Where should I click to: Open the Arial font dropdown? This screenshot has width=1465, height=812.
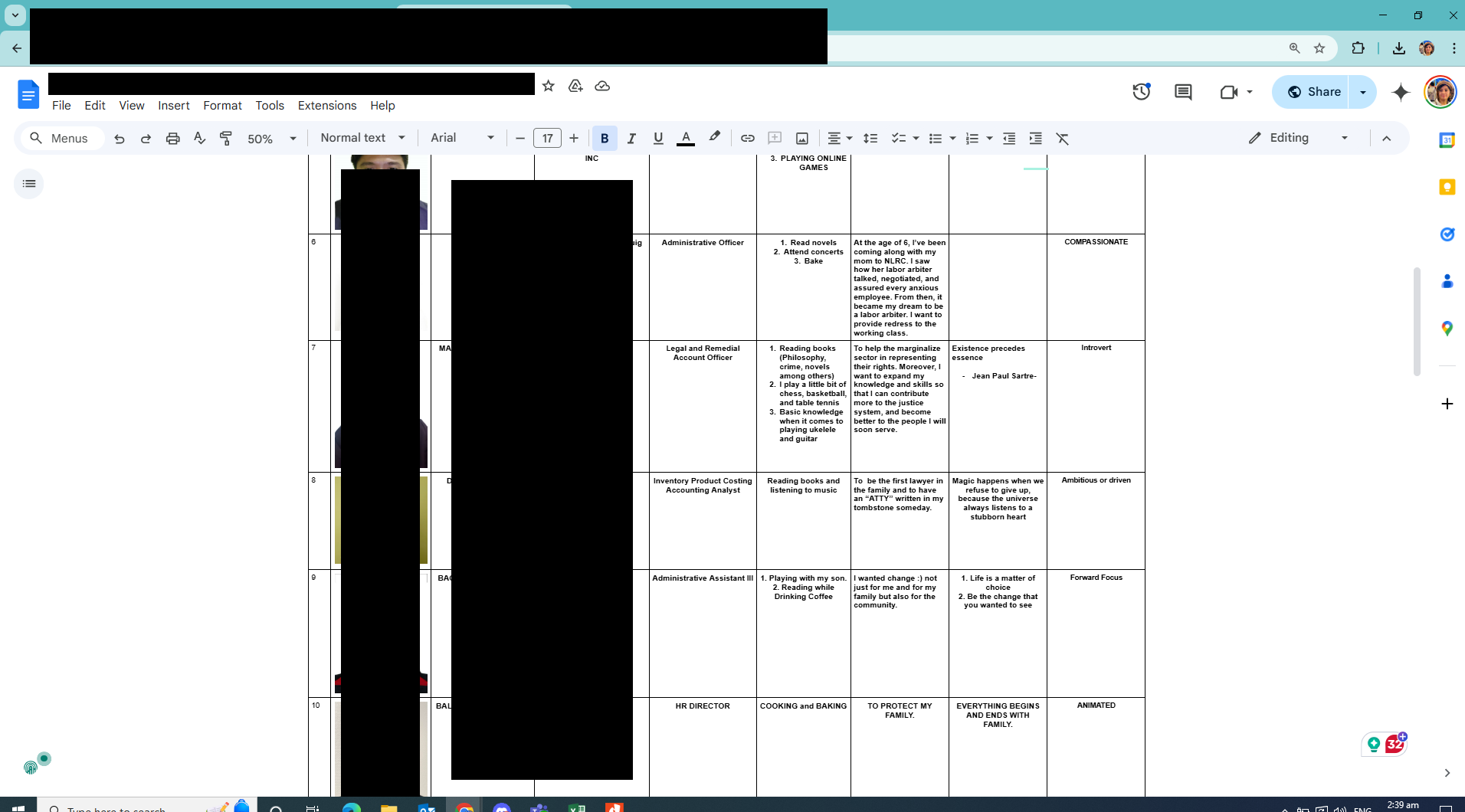(463, 138)
